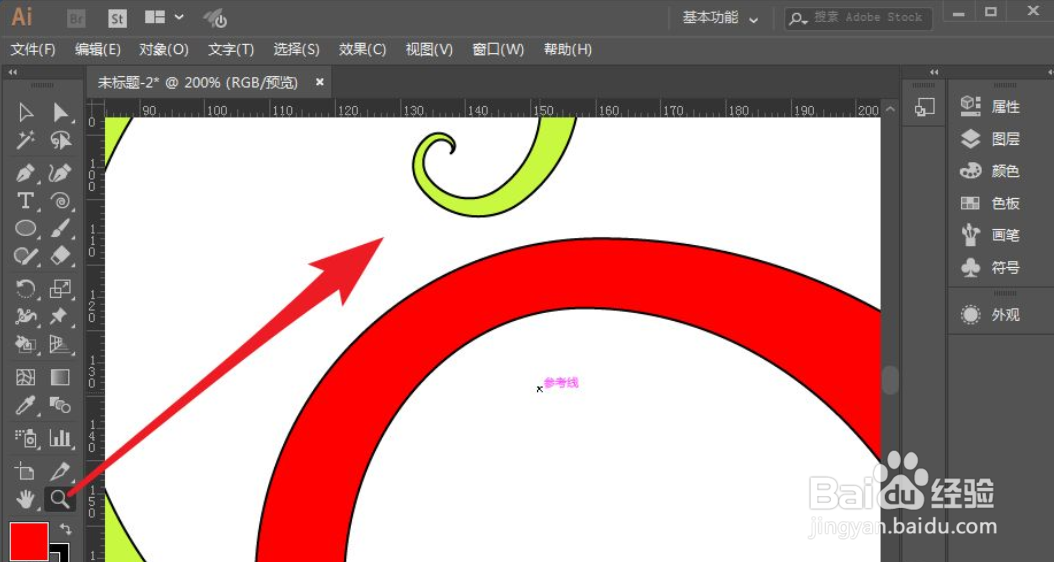Select the Artboard tool
Viewport: 1054px width, 562px height.
[26, 471]
